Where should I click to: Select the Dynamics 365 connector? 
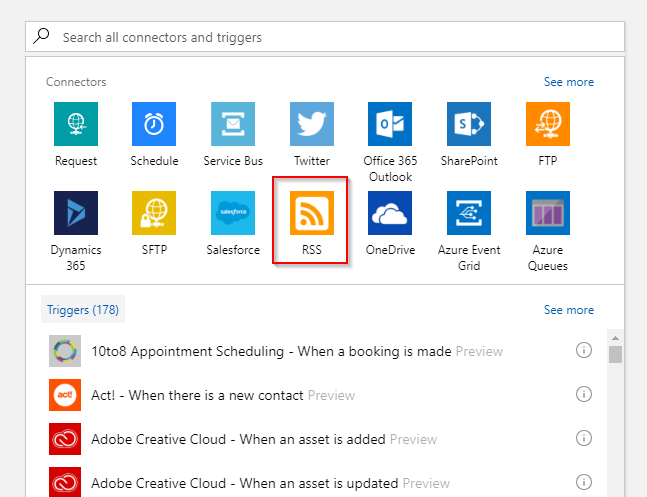[x=76, y=213]
